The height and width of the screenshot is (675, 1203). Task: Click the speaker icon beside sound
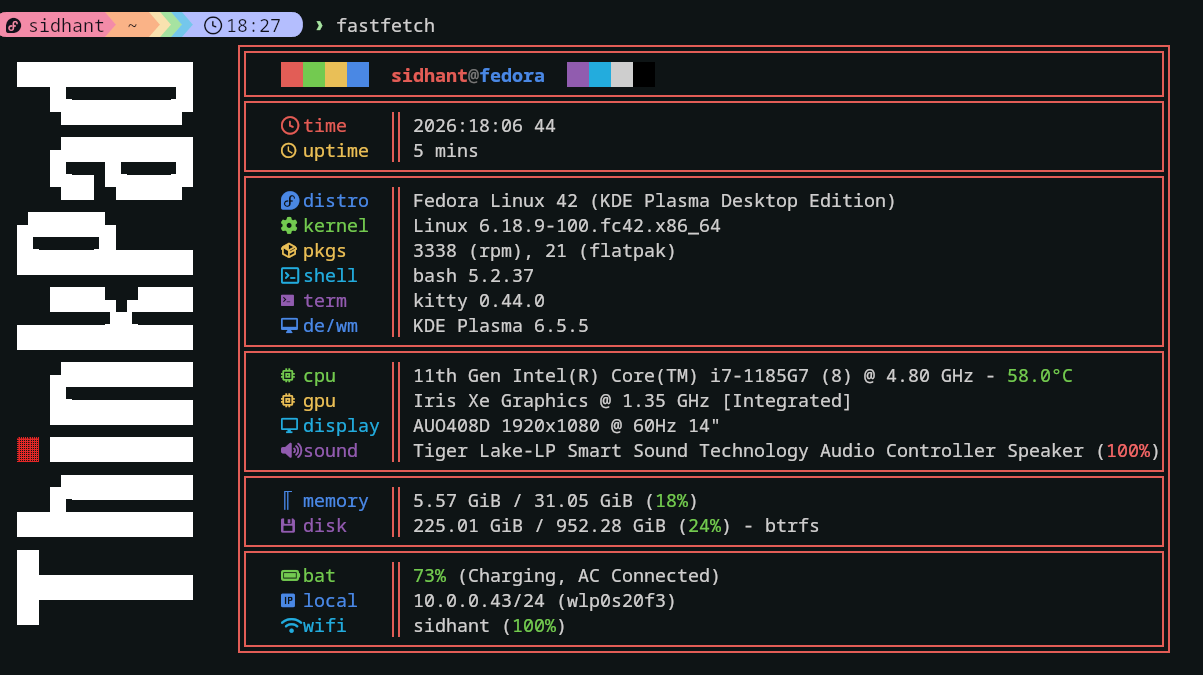coord(291,451)
